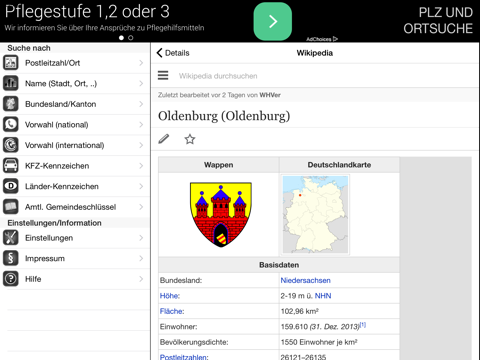Expand the Bundesland/Kanton row chevron
480x360 pixels.
pyautogui.click(x=141, y=104)
